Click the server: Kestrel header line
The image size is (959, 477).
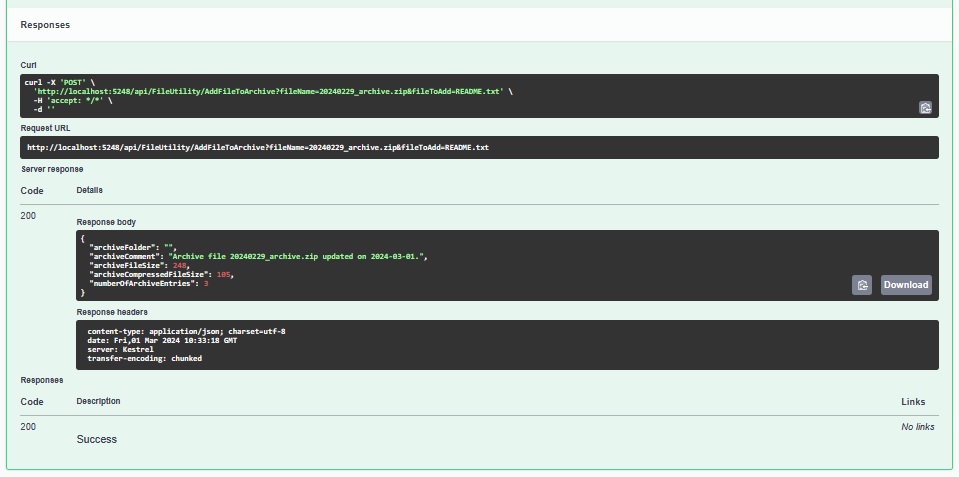(123, 349)
